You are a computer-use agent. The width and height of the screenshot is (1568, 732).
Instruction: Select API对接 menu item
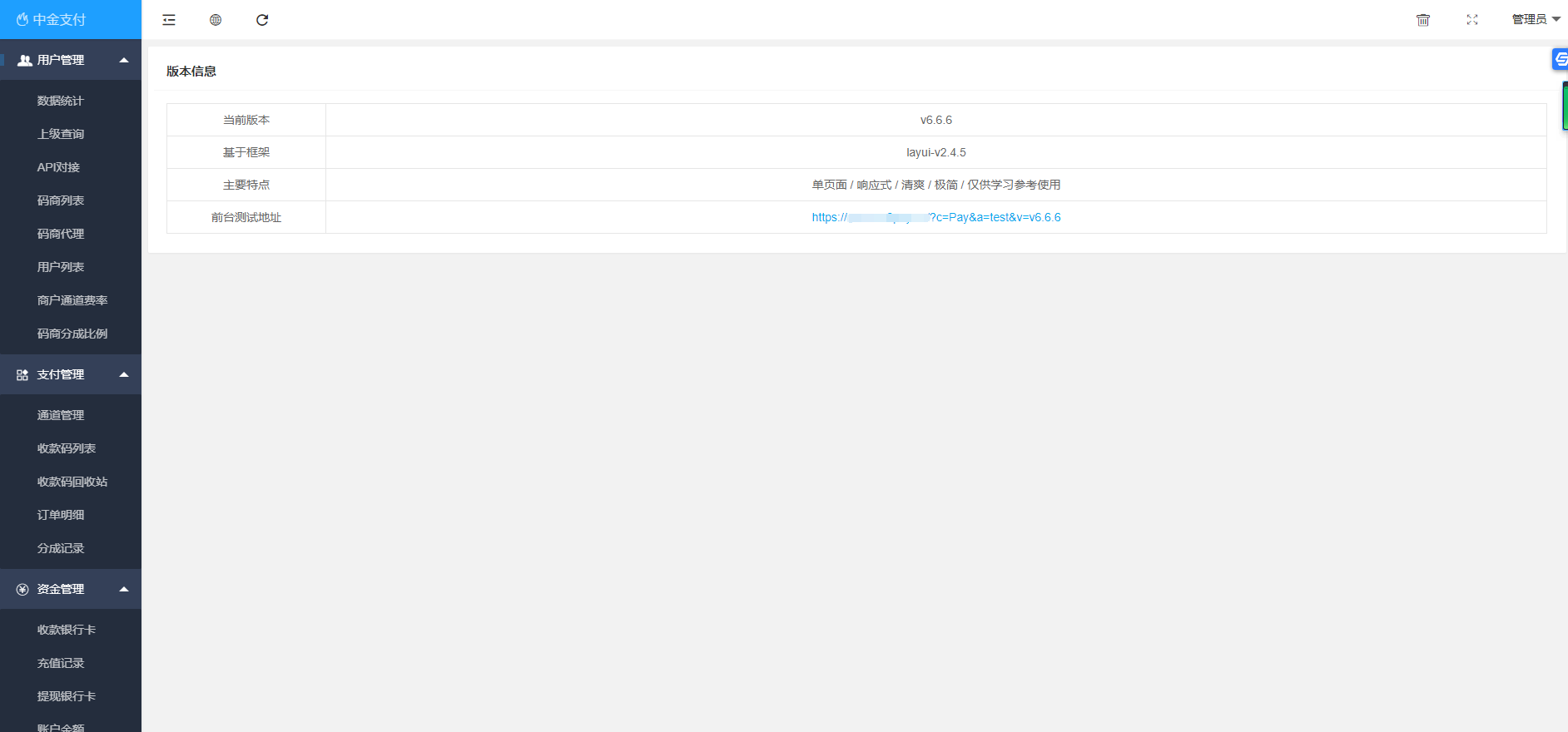[58, 167]
